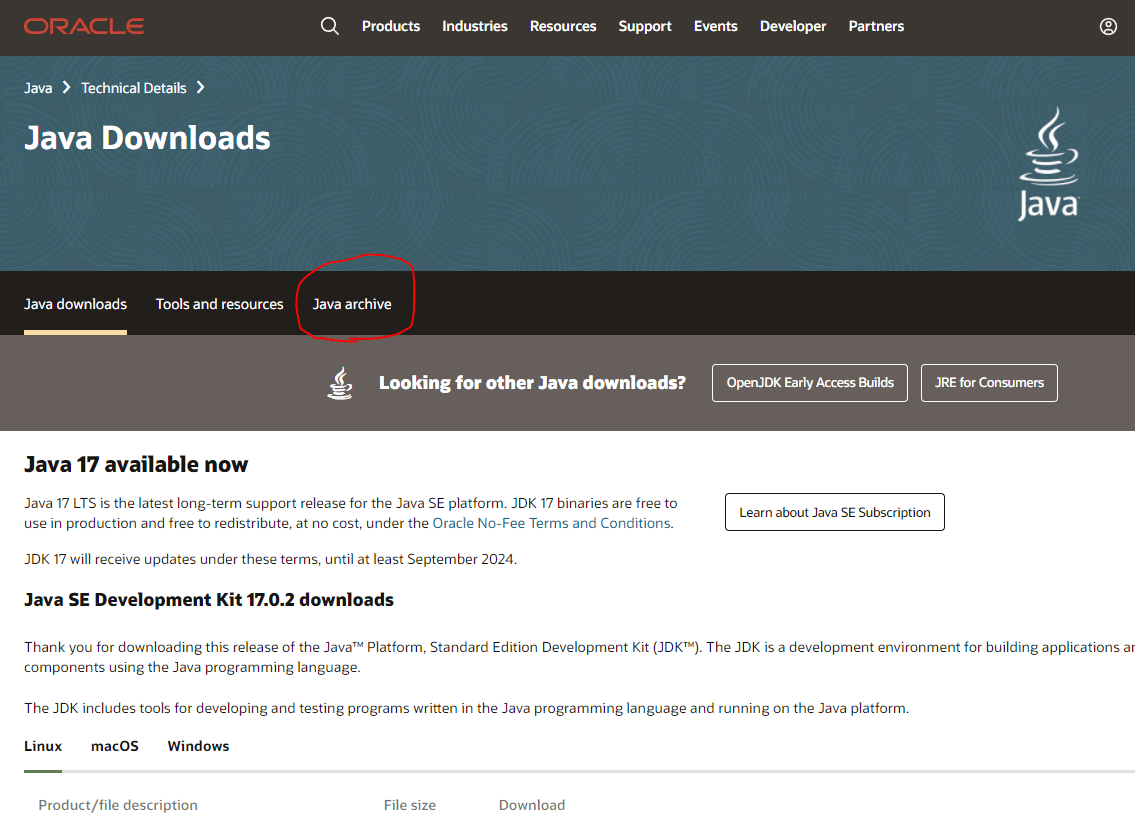Open the Developer menu
The width and height of the screenshot is (1135, 824).
793,27
